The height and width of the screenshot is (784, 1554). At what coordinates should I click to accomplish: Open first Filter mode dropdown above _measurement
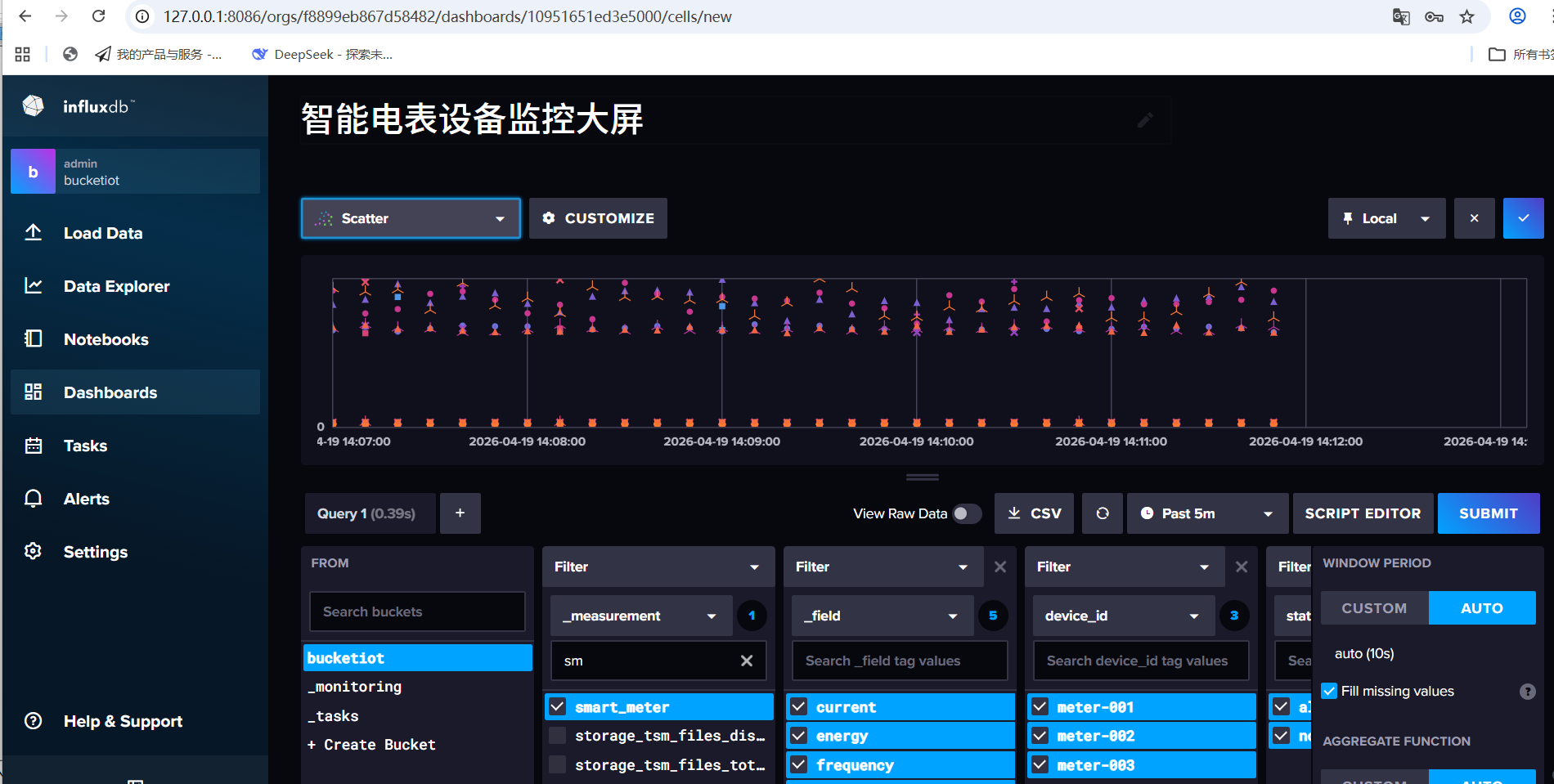tap(658, 567)
